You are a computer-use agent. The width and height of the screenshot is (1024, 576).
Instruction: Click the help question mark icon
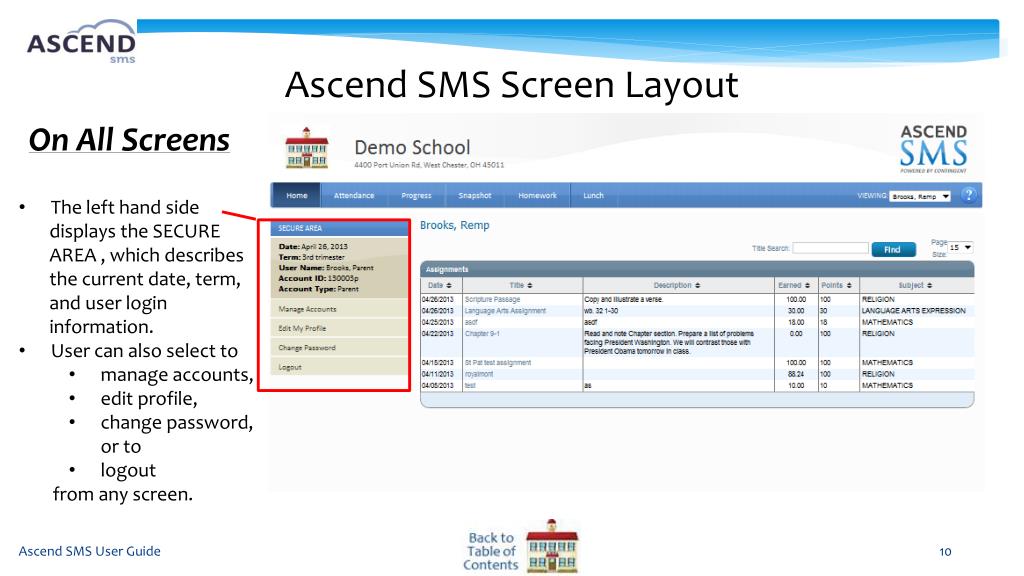969,195
